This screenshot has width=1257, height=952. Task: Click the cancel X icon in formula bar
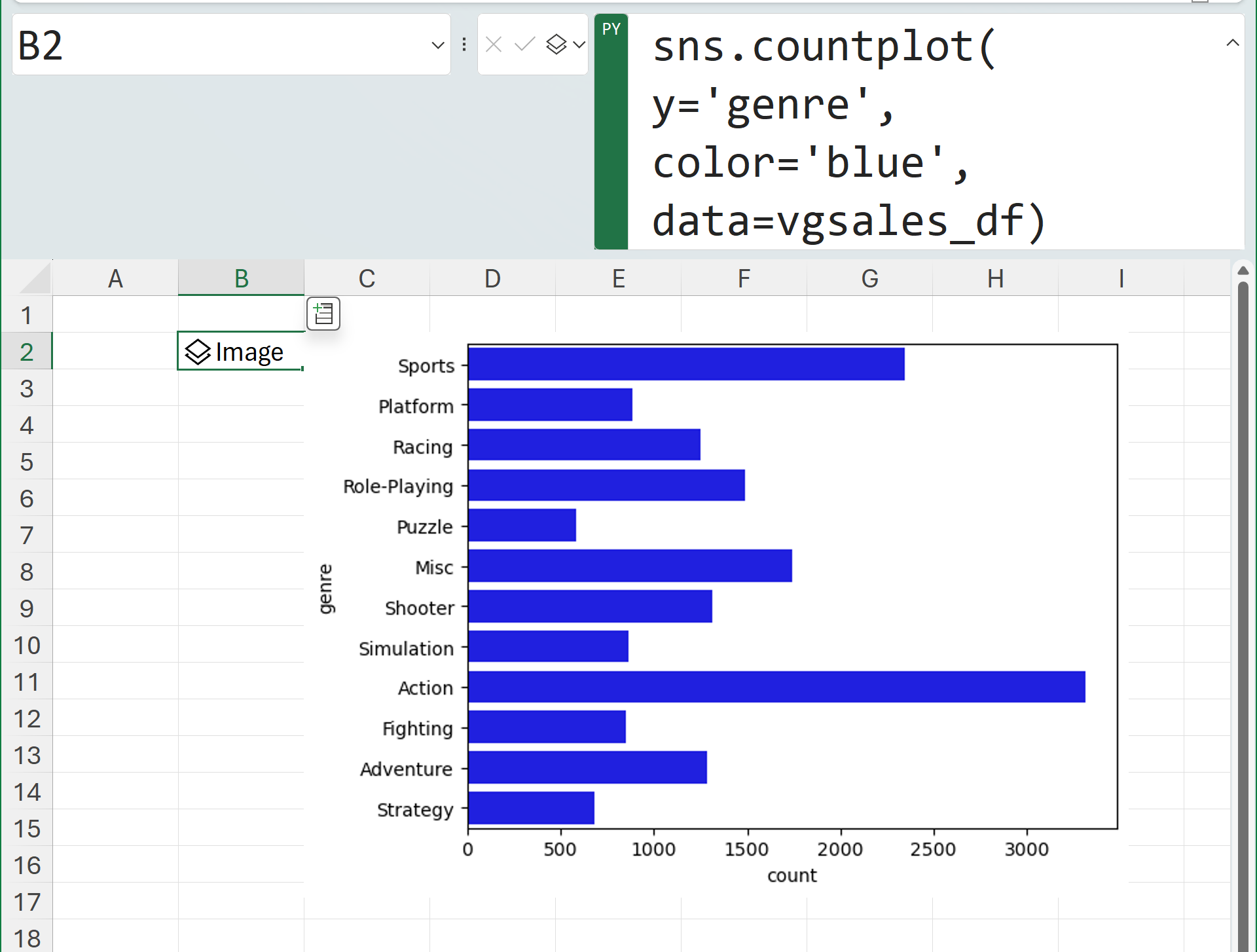[x=494, y=45]
